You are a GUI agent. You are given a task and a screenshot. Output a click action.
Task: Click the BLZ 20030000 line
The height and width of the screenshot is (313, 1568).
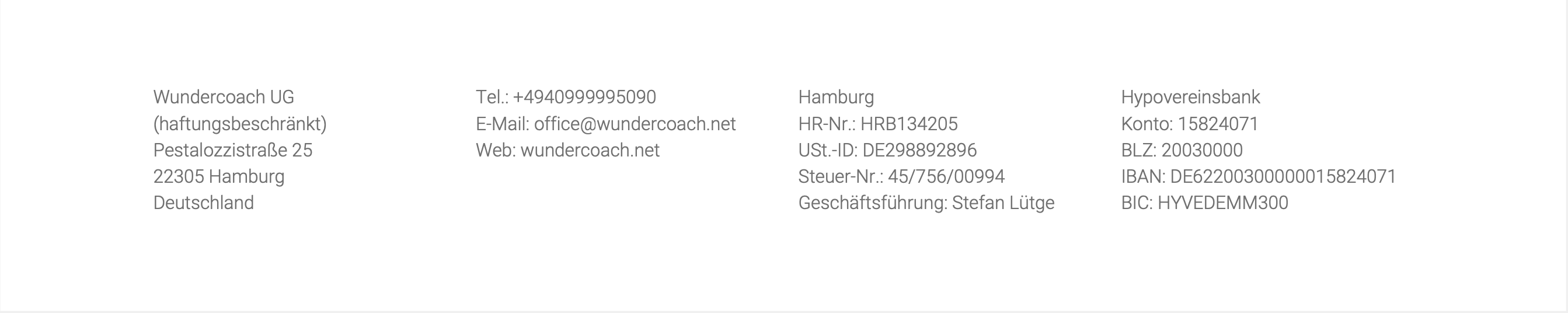(1182, 150)
